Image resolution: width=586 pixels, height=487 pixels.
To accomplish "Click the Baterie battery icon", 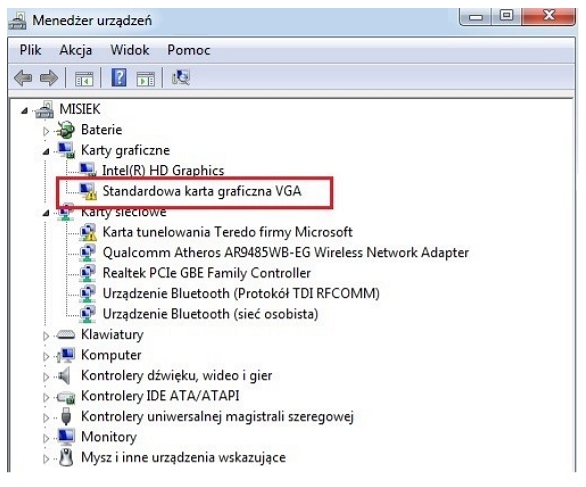I will point(66,130).
